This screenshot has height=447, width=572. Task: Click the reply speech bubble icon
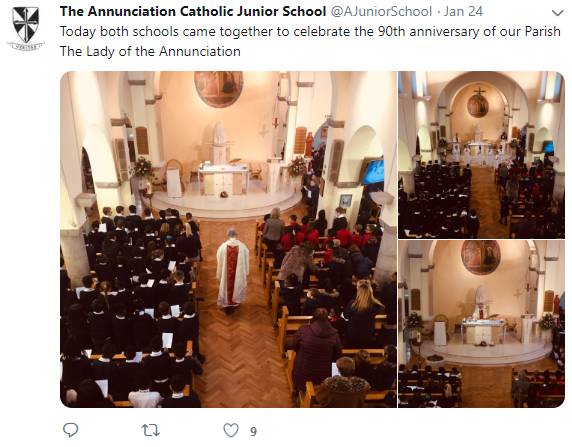(70, 430)
